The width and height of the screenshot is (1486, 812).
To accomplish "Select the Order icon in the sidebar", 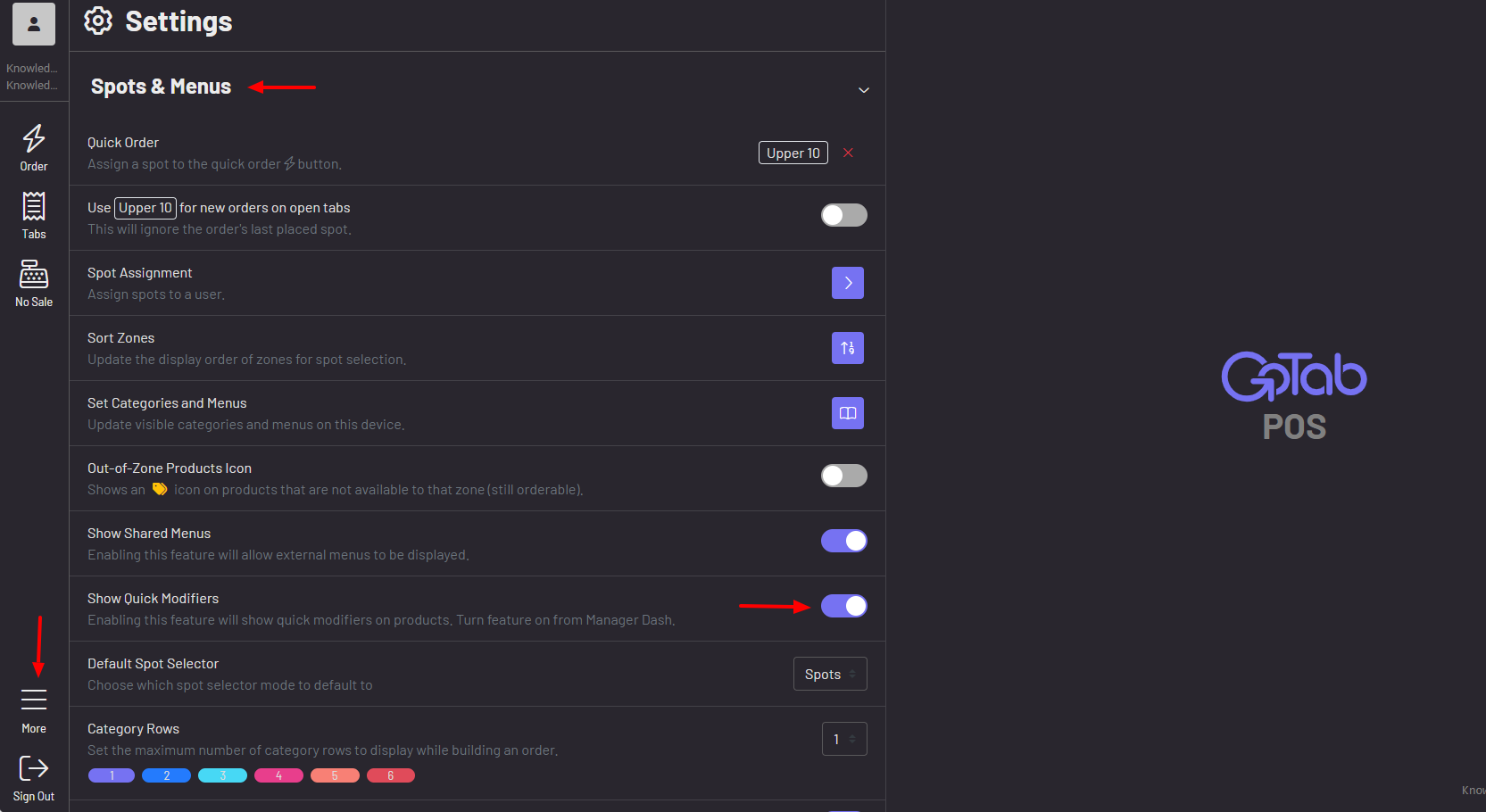I will (33, 145).
